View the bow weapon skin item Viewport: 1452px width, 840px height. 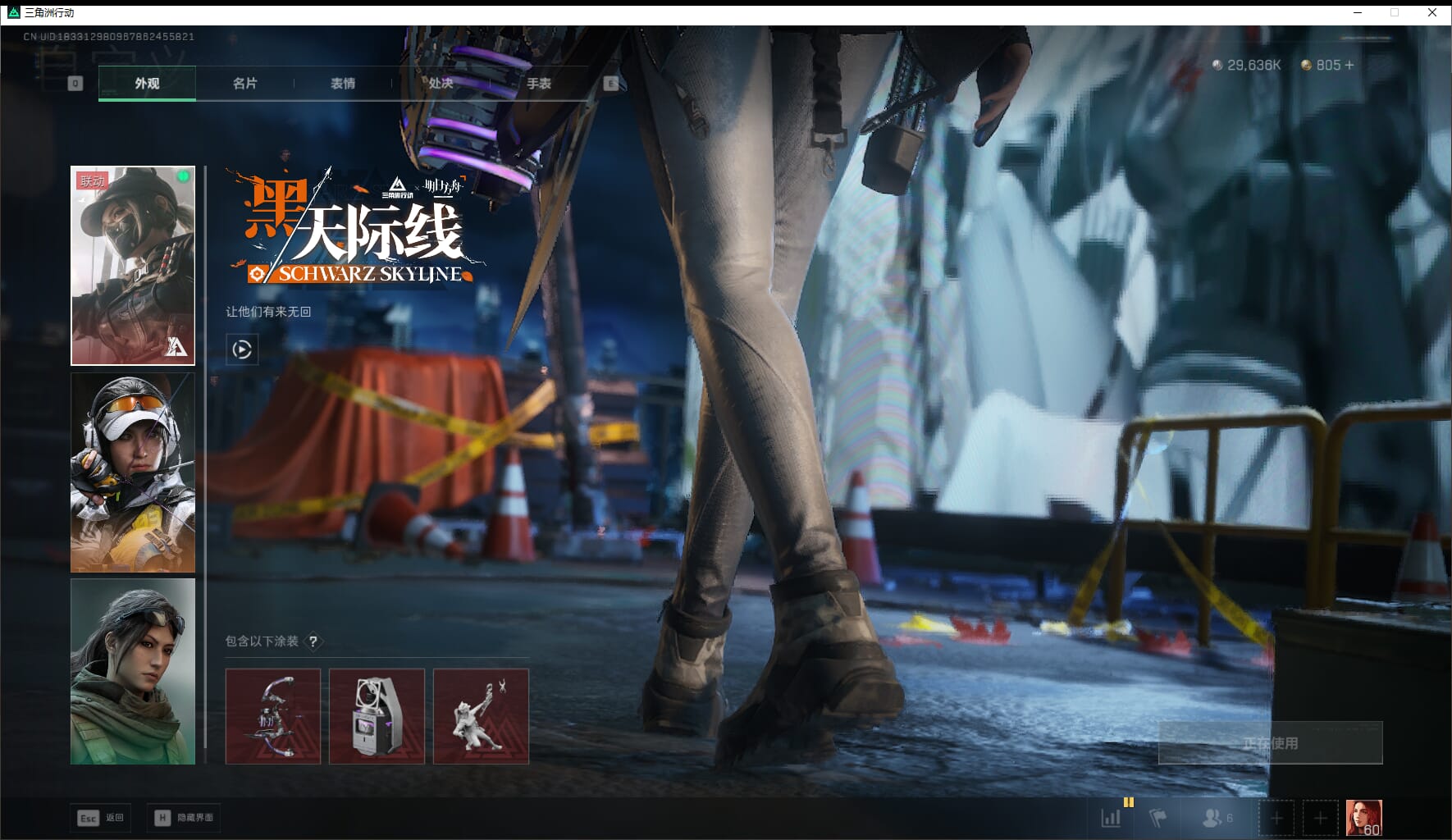(x=273, y=716)
